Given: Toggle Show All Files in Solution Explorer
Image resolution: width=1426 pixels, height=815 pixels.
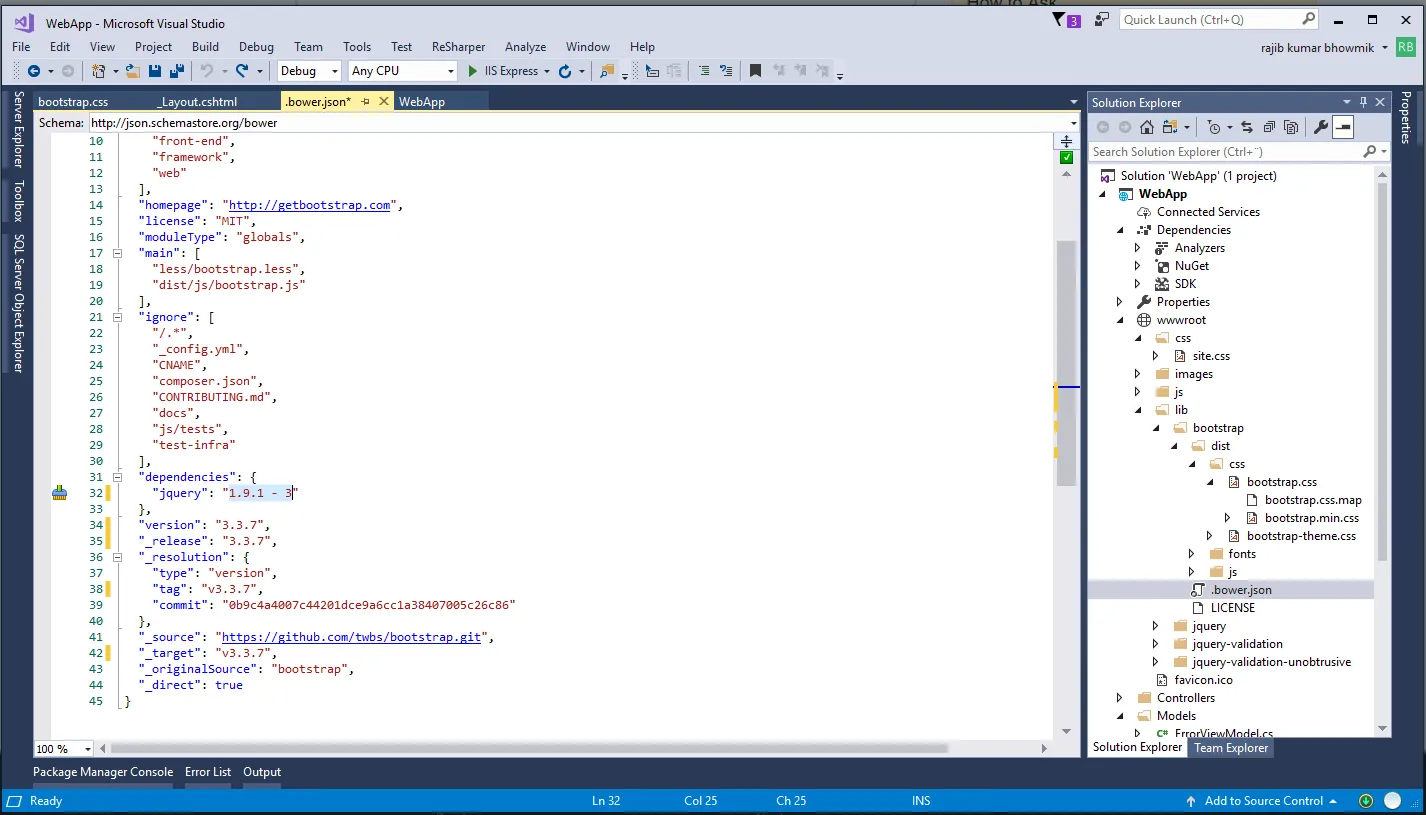Looking at the screenshot, I should pyautogui.click(x=1291, y=127).
